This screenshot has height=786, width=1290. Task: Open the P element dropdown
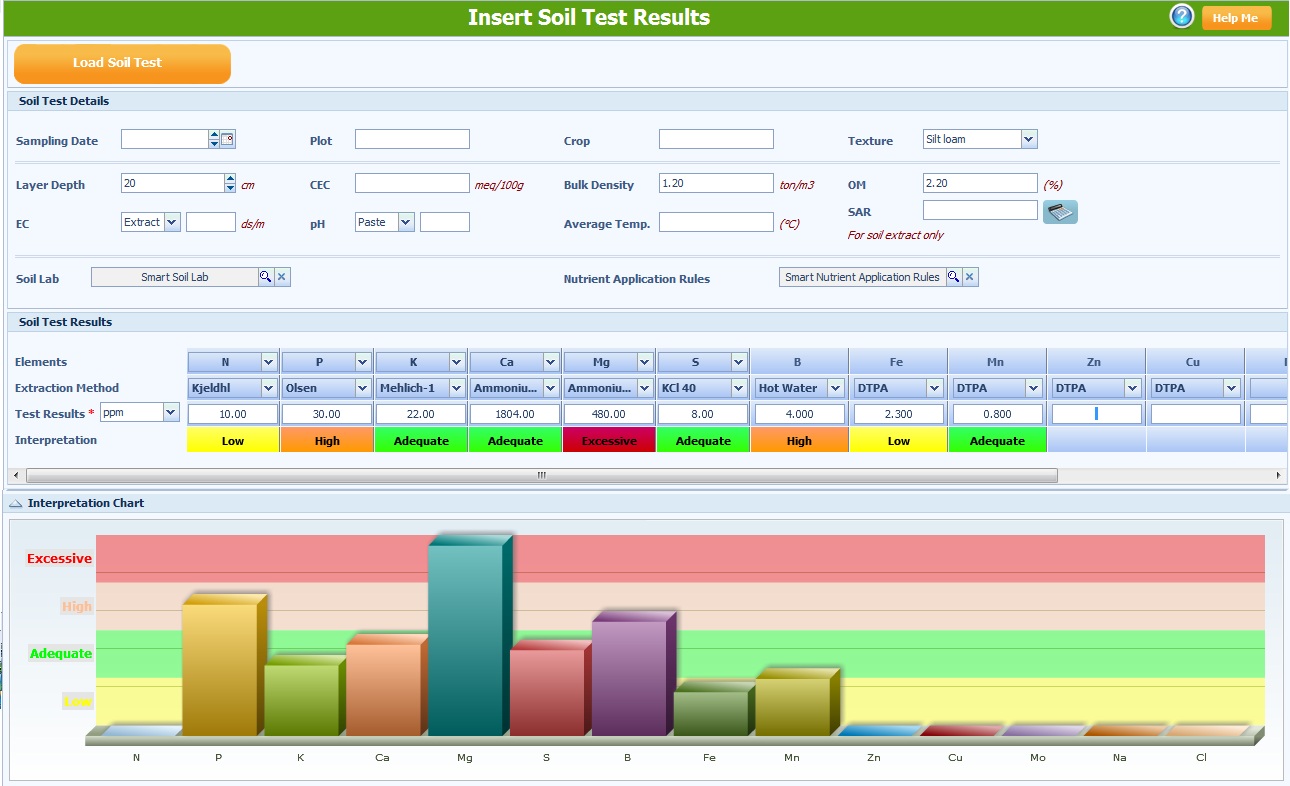(x=362, y=362)
